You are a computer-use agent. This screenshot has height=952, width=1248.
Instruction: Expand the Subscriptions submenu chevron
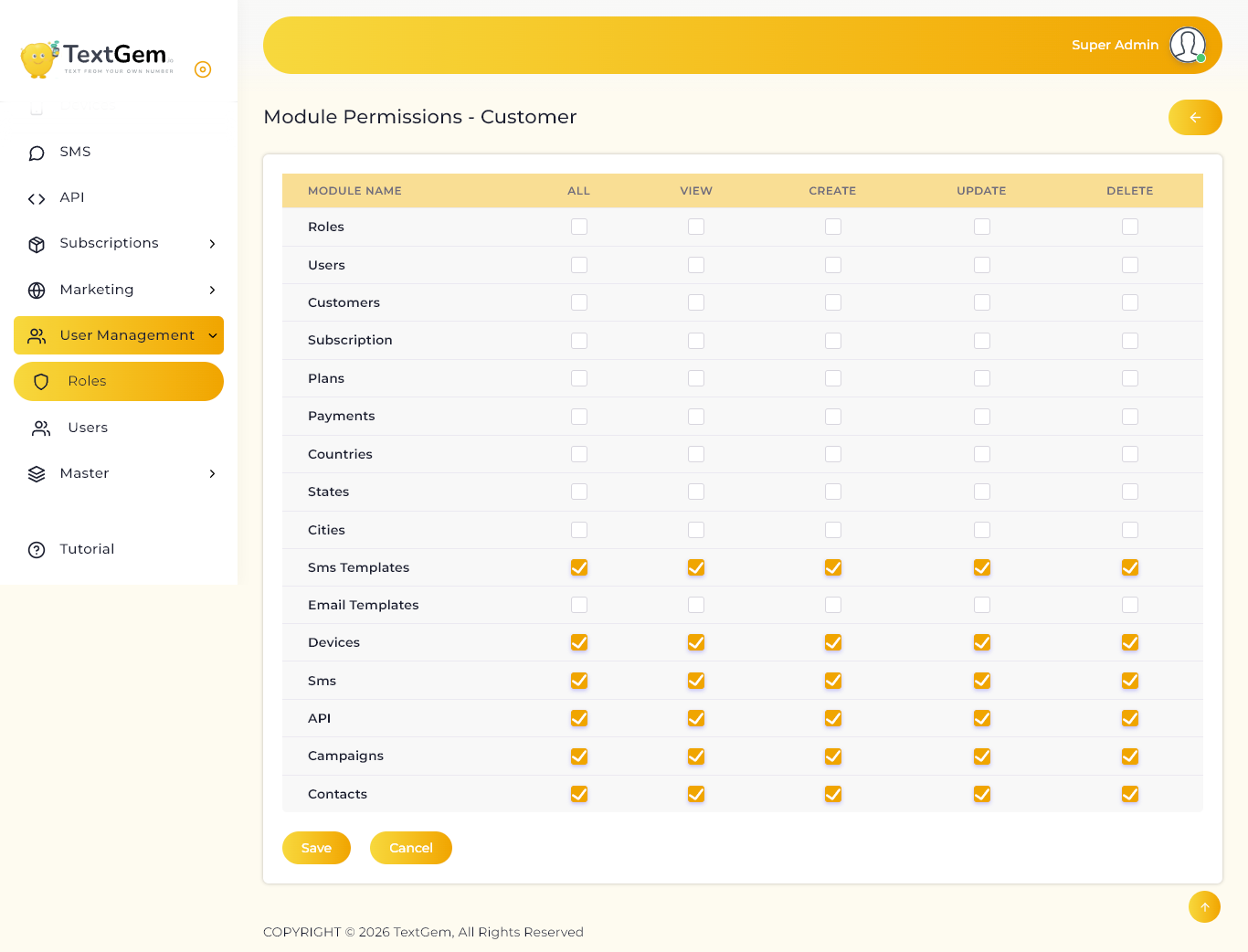[212, 244]
